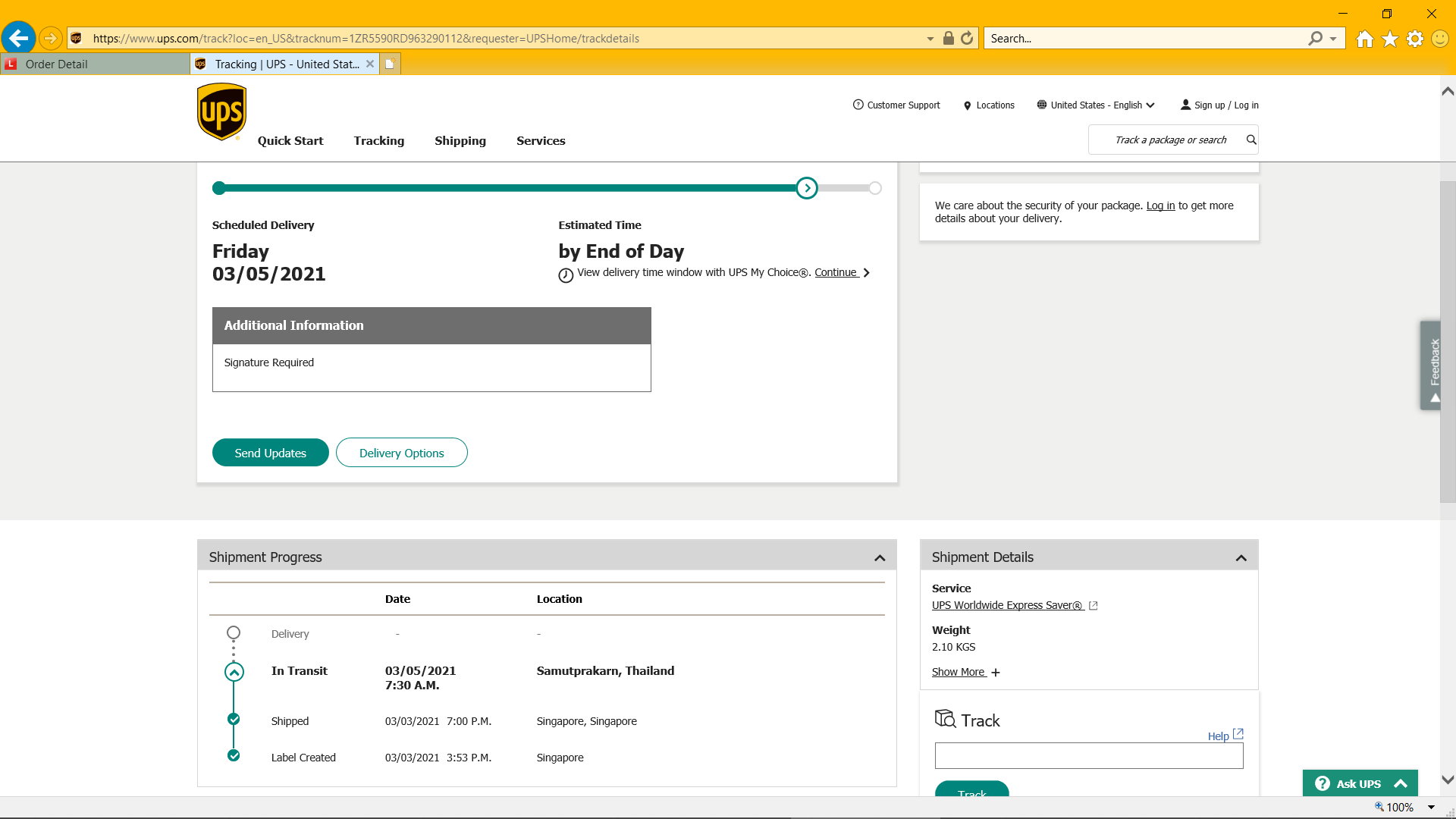Click the browser Back arrow button
The image size is (1456, 819).
click(x=19, y=38)
